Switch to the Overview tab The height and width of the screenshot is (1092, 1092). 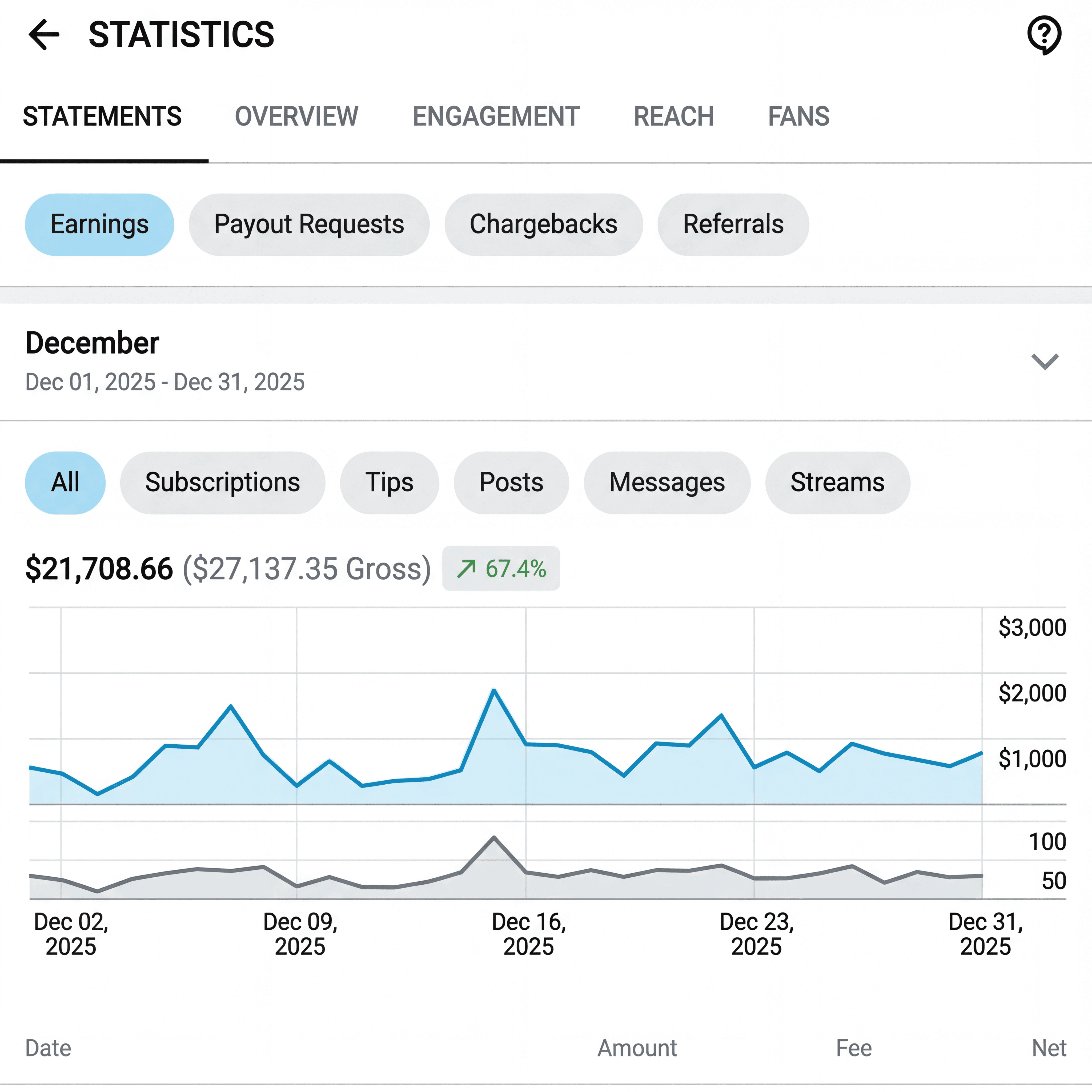296,117
